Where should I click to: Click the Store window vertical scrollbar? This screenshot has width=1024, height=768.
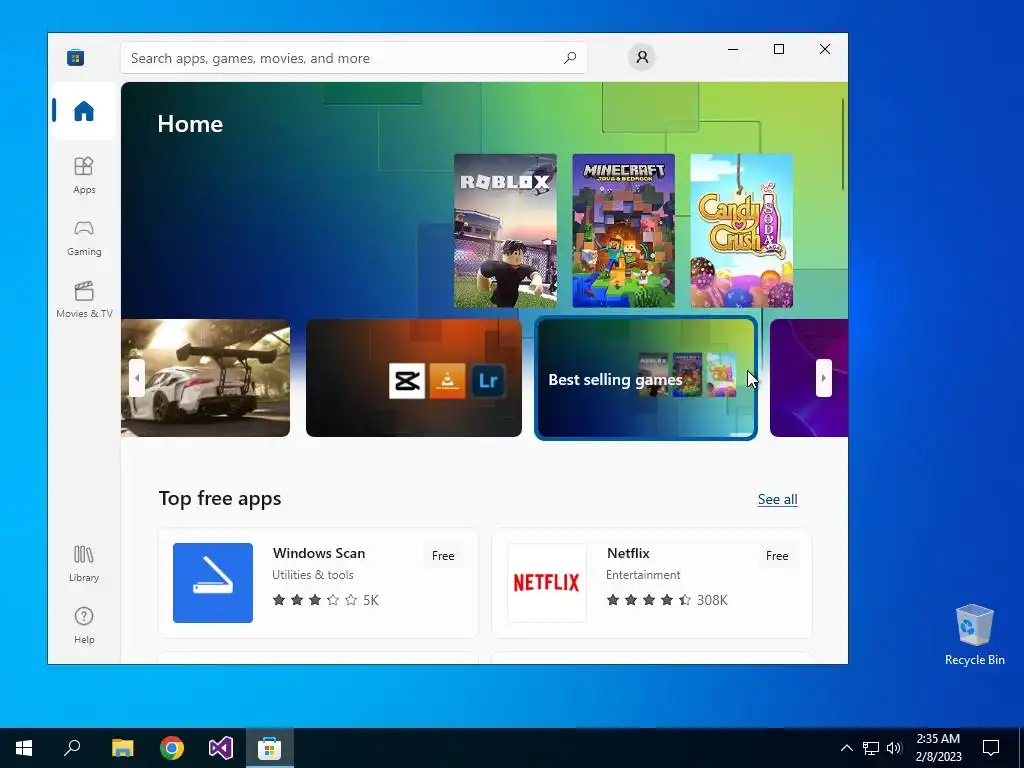click(842, 144)
